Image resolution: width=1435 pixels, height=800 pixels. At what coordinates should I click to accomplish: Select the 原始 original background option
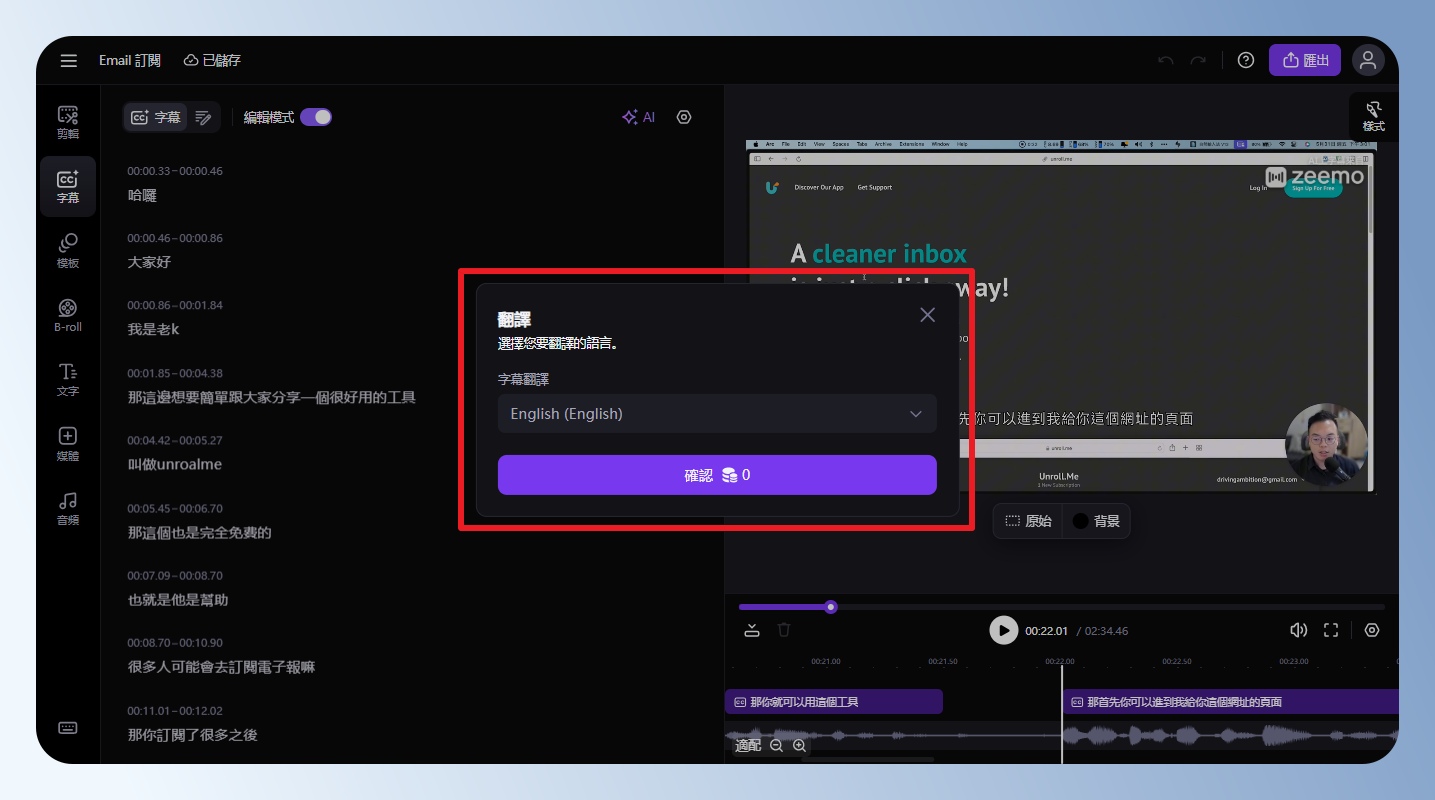tap(1028, 521)
